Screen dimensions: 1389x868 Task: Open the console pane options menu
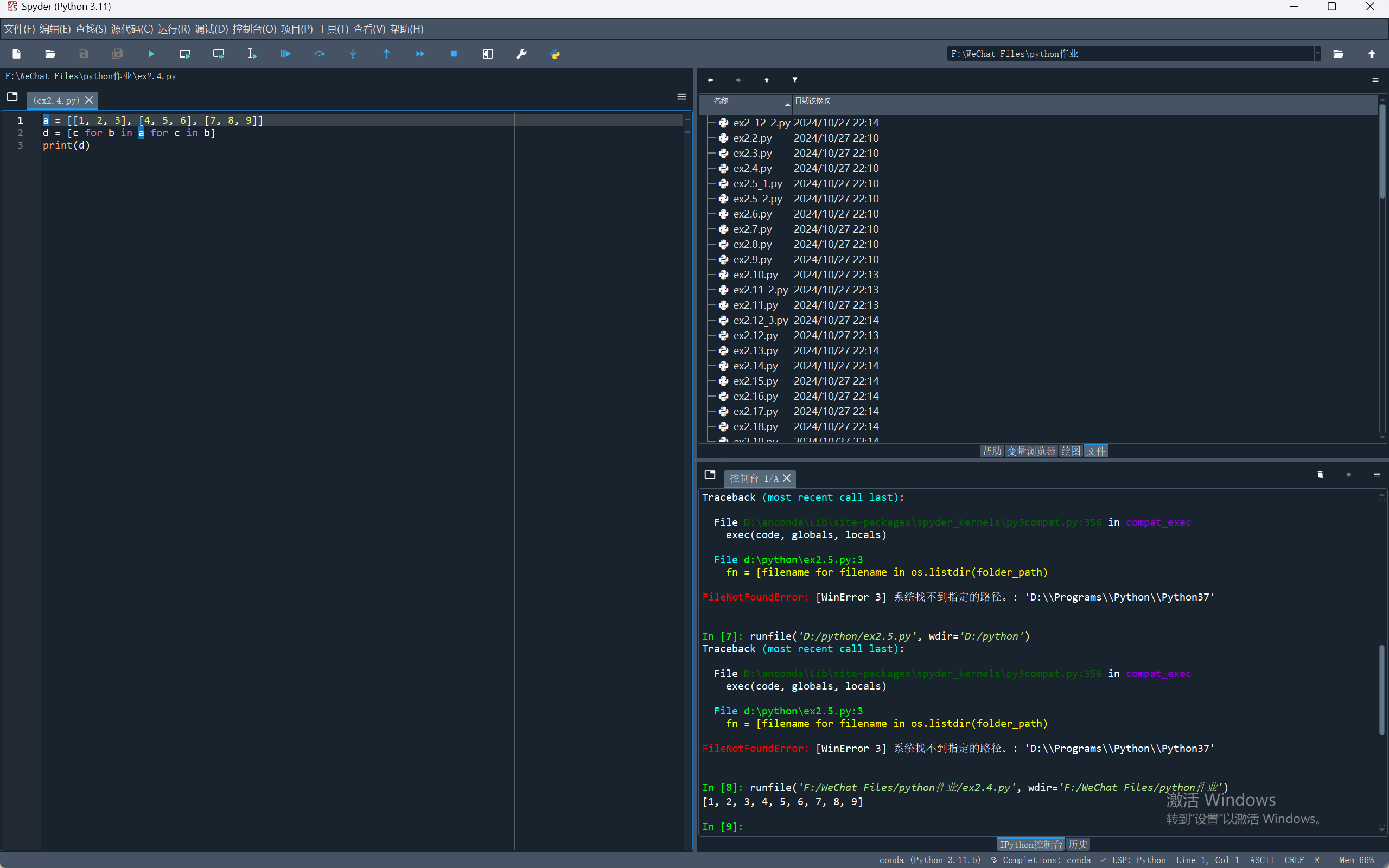click(x=1377, y=475)
